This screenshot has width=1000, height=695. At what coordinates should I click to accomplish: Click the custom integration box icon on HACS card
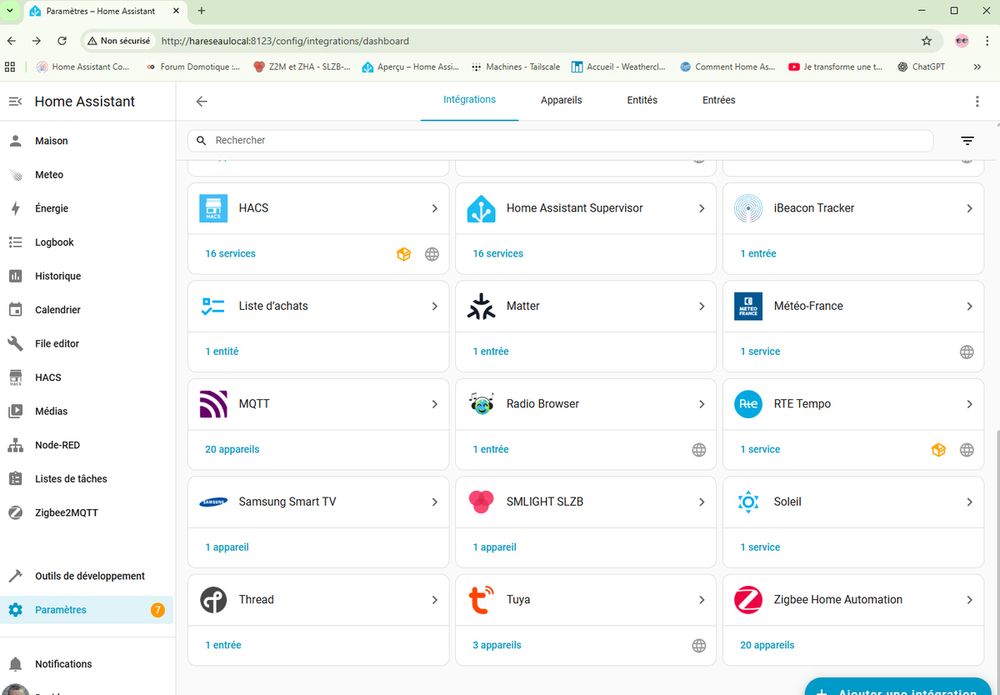[x=404, y=254]
